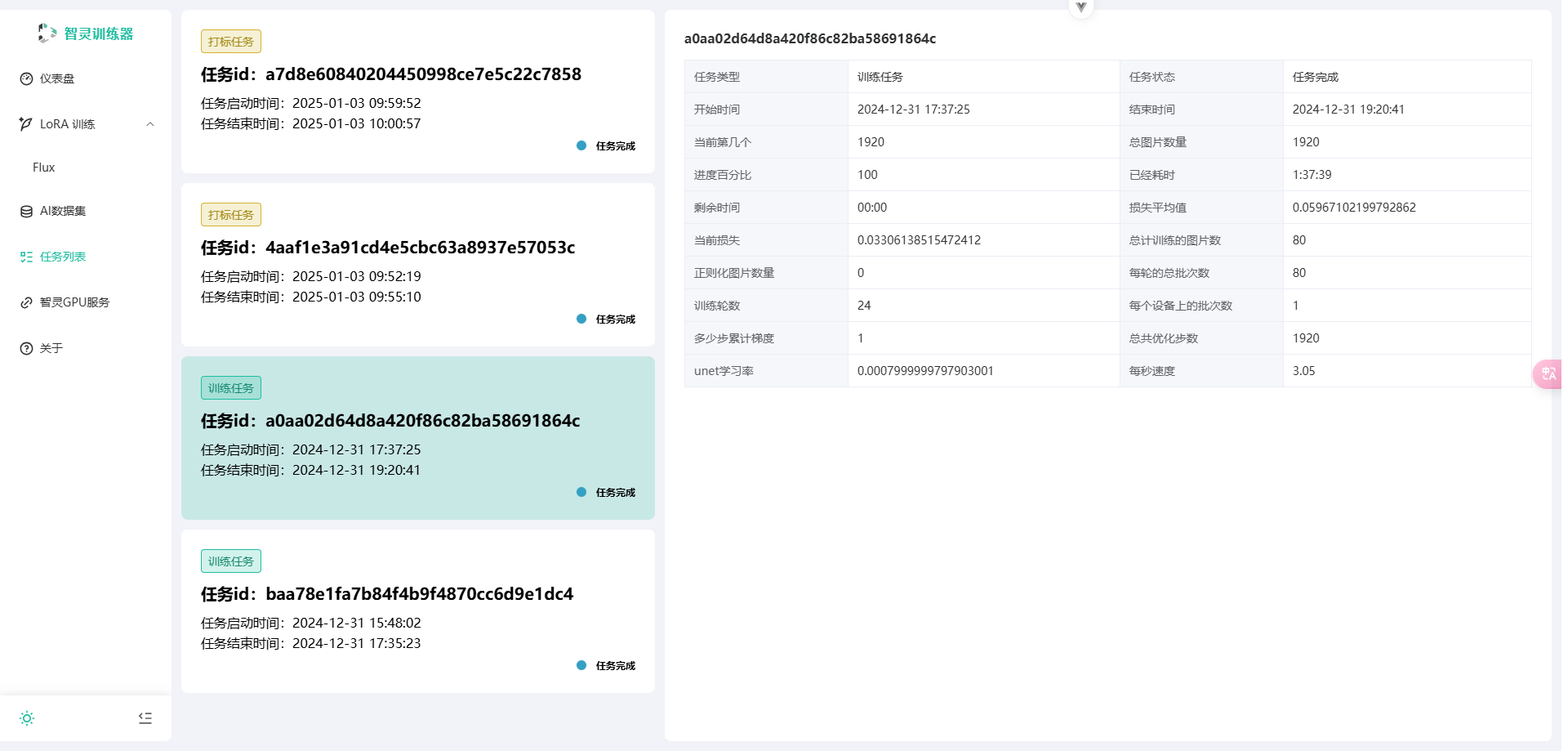The height and width of the screenshot is (751, 1568).
Task: Select task card a7d8e60840204450998ce7e5c22c7858
Action: [418, 92]
